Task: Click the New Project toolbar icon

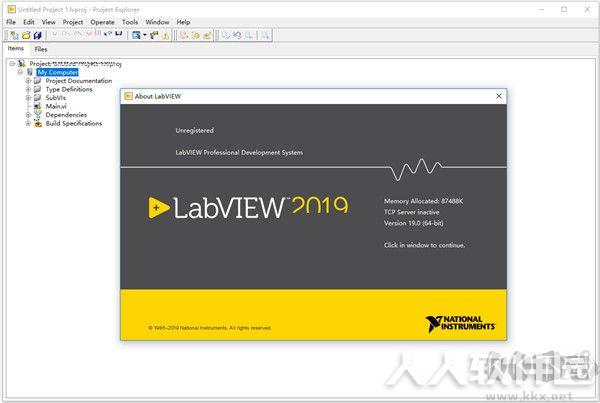Action: (15, 35)
